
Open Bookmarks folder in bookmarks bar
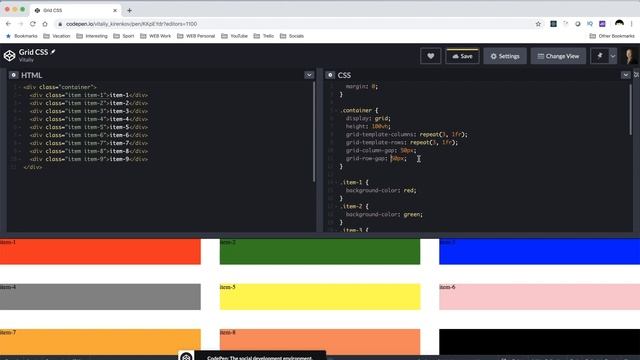coord(22,36)
